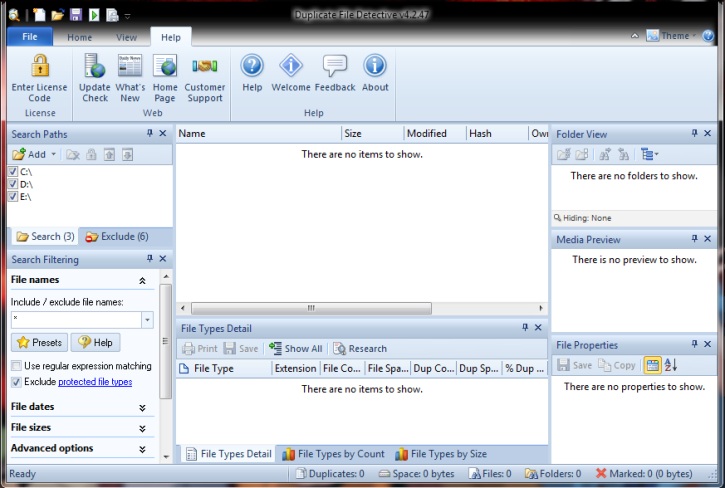The width and height of the screenshot is (725, 488).
Task: Click the first folder icon in Folder View toolbar
Action: [563, 154]
